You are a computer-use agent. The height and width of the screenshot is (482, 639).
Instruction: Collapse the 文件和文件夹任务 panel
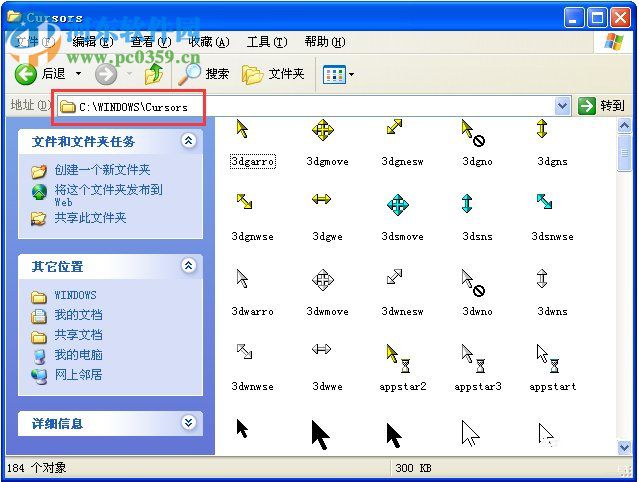pos(188,141)
